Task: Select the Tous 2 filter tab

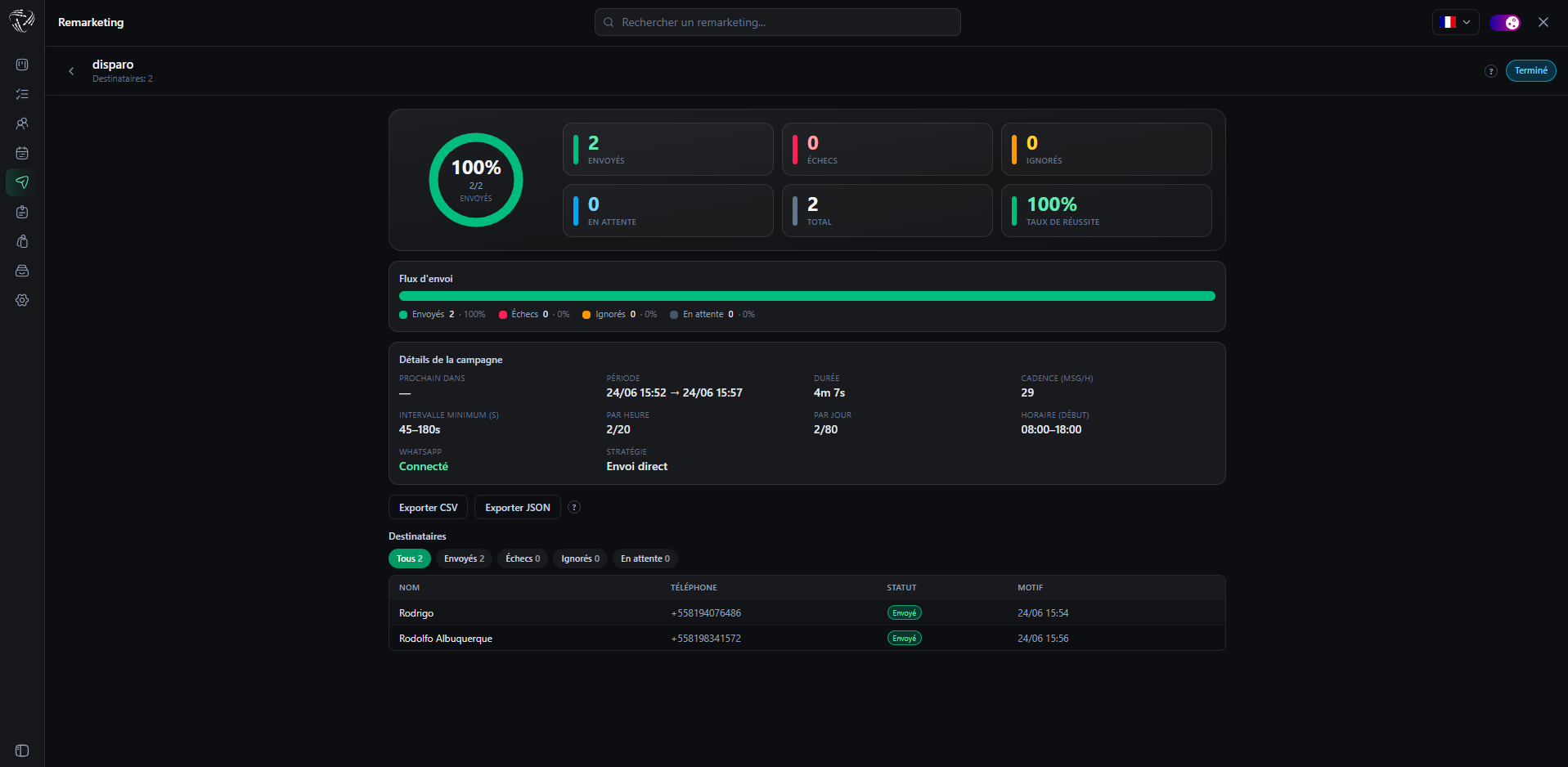Action: click(410, 558)
